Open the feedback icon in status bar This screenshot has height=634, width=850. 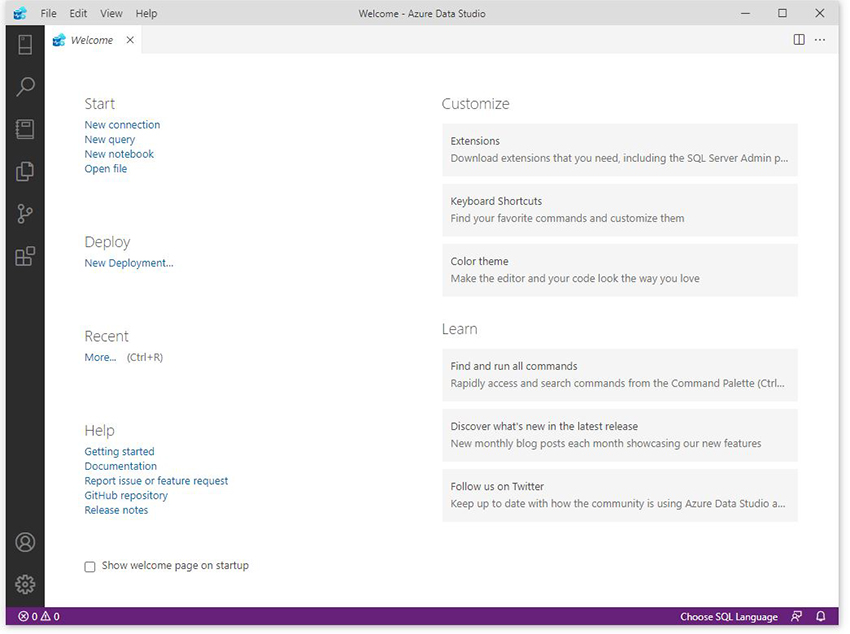(x=796, y=617)
